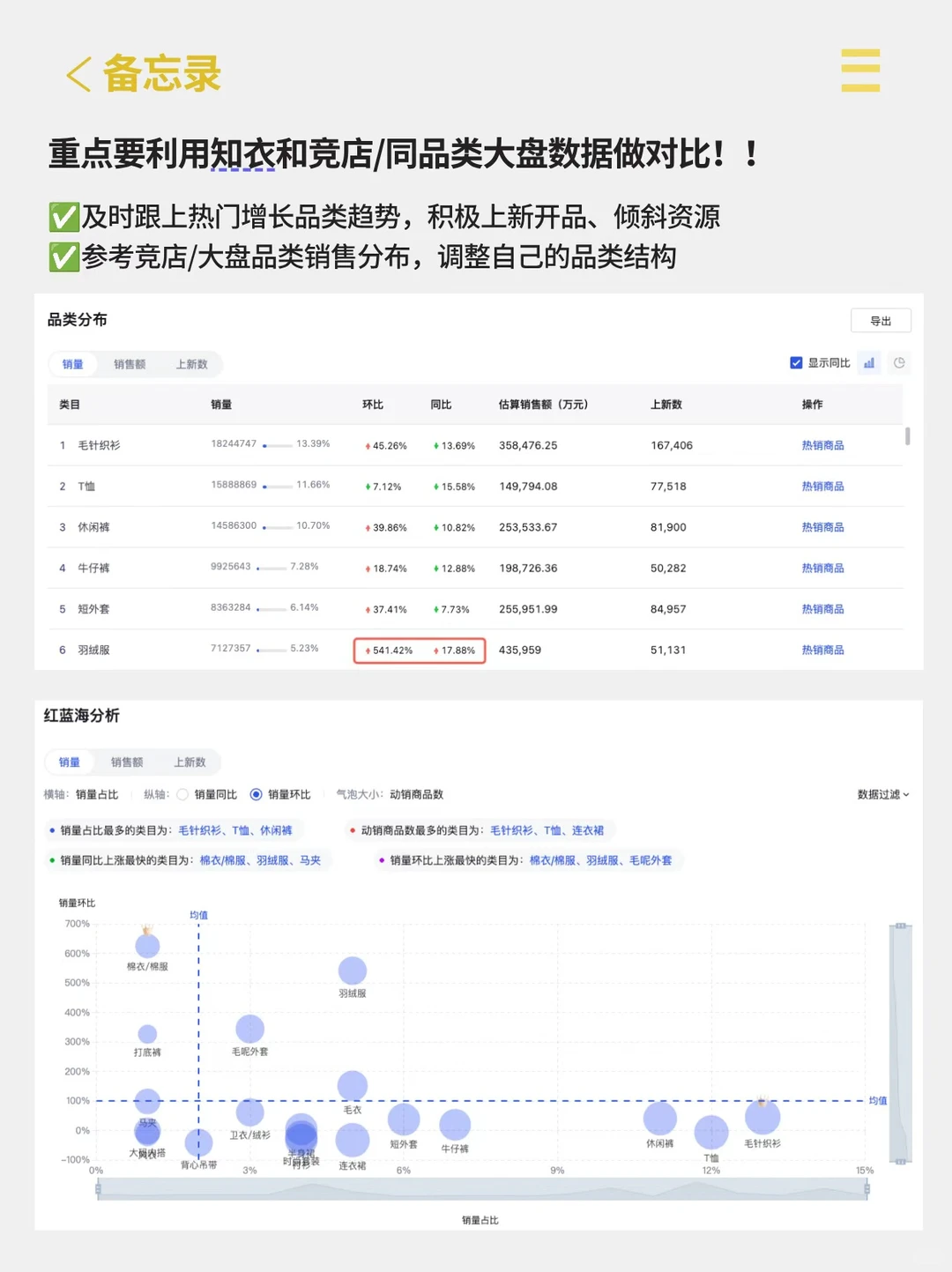Select 上新数 tab in 红蓝海分析
952x1272 pixels.
[x=190, y=762]
